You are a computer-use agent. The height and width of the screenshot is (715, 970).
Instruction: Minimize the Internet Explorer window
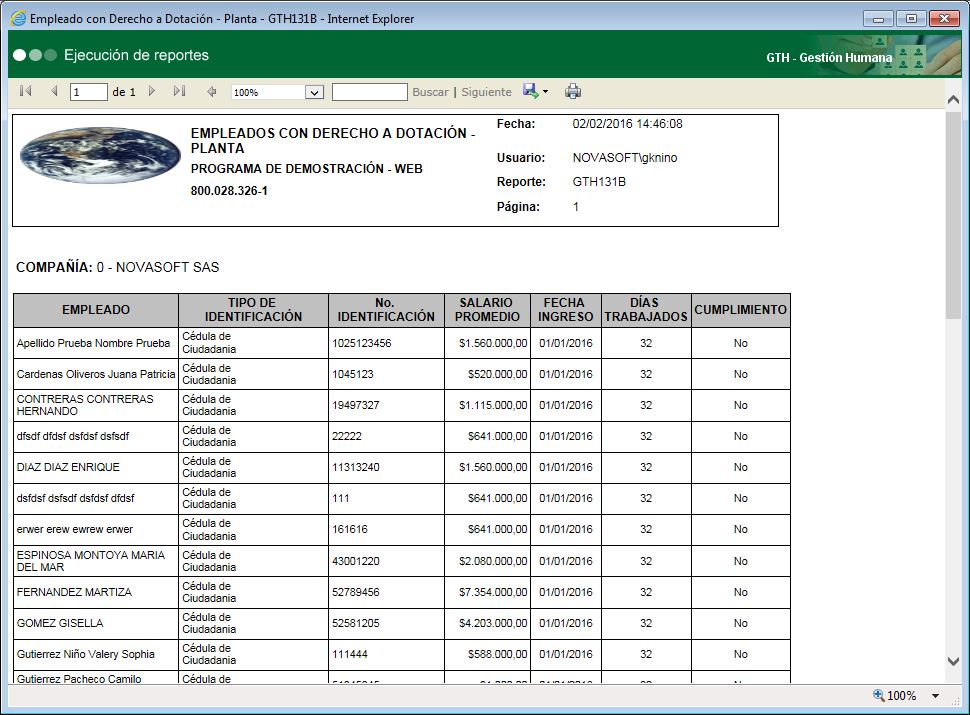click(878, 19)
